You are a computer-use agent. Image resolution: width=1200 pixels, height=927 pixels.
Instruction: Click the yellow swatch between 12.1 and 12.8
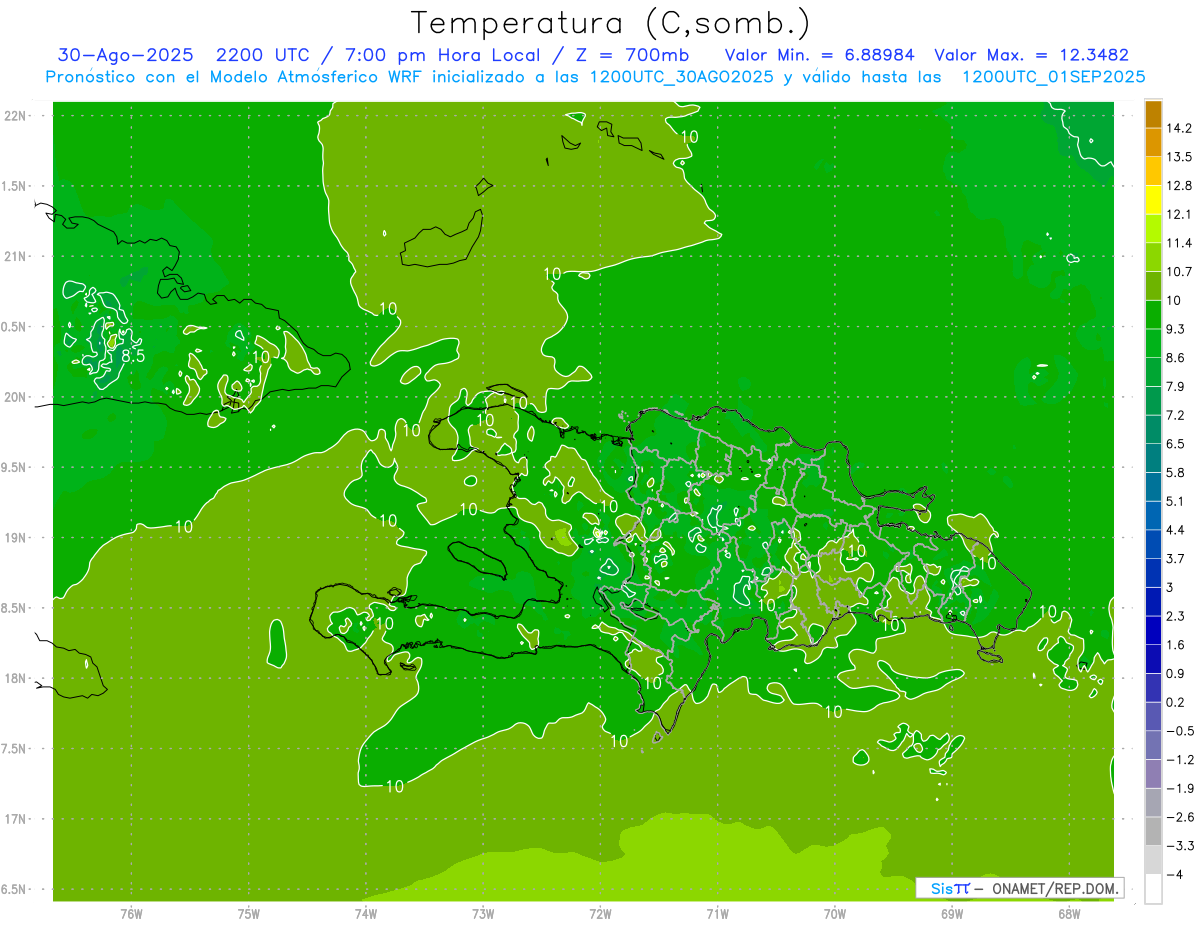click(x=1153, y=200)
